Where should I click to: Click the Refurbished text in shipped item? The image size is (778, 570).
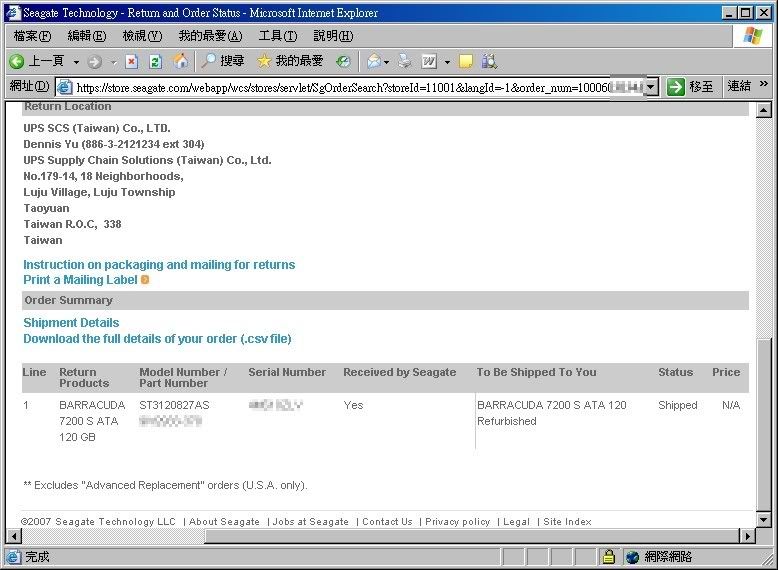[507, 421]
